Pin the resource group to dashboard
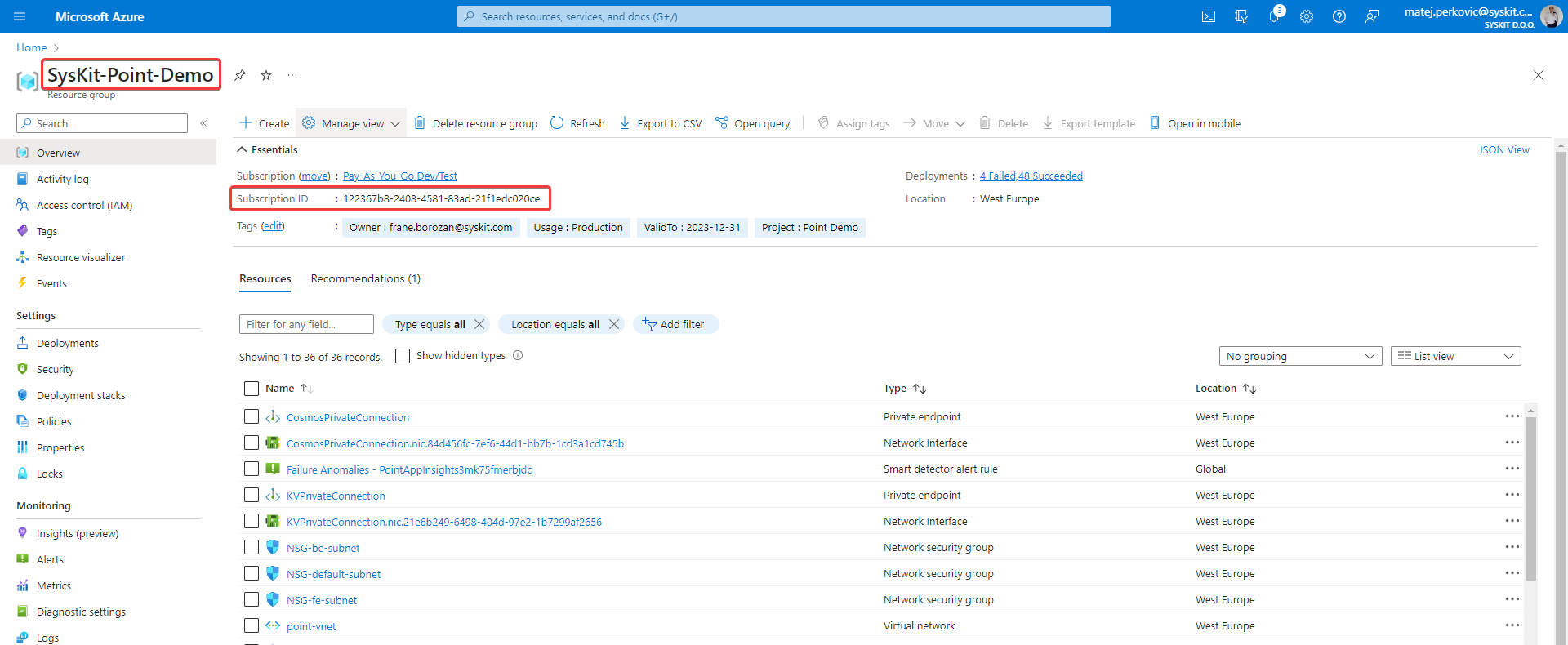 [x=240, y=75]
